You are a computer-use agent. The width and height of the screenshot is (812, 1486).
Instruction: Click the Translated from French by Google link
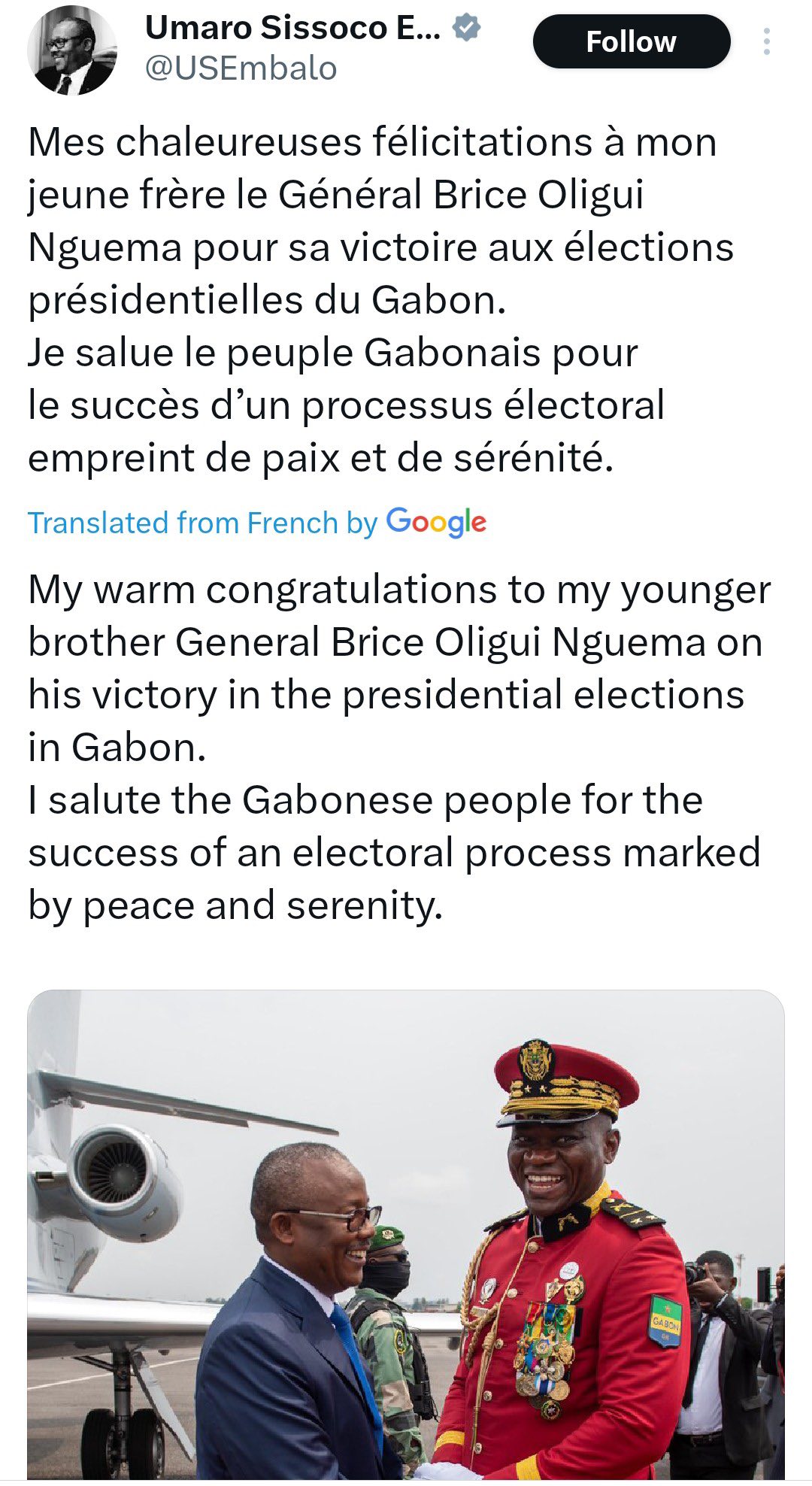click(256, 522)
